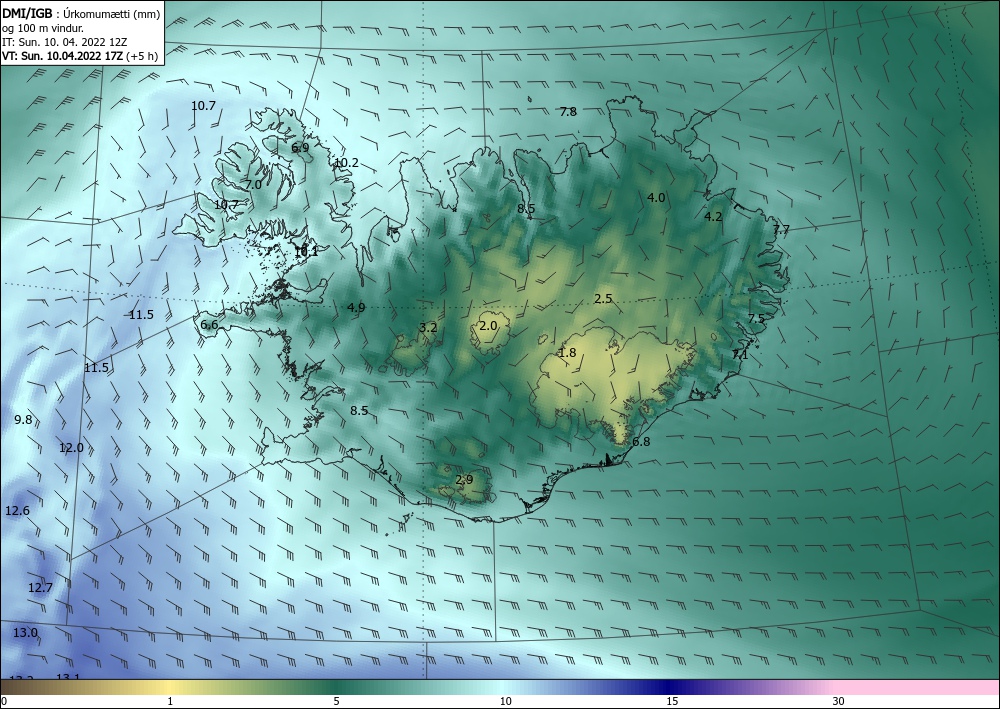Viewport: 1000px width, 709px height.
Task: Click the 2.5 value in central Iceland
Action: (x=603, y=298)
